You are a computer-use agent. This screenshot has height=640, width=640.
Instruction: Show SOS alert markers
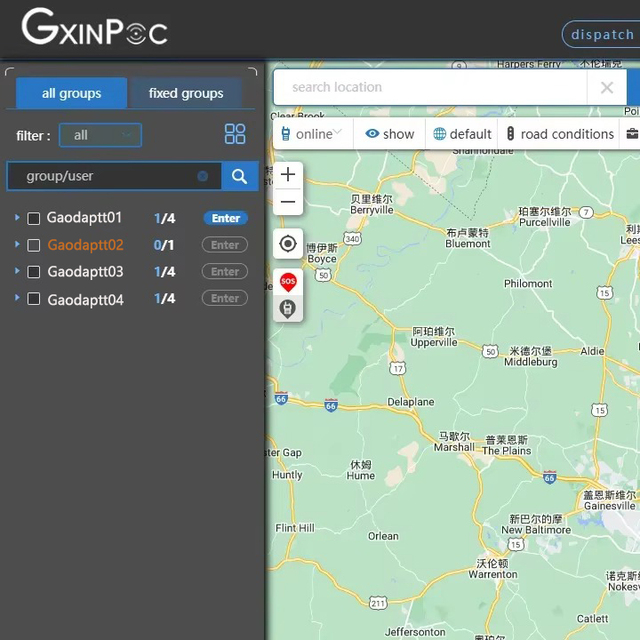(x=288, y=282)
